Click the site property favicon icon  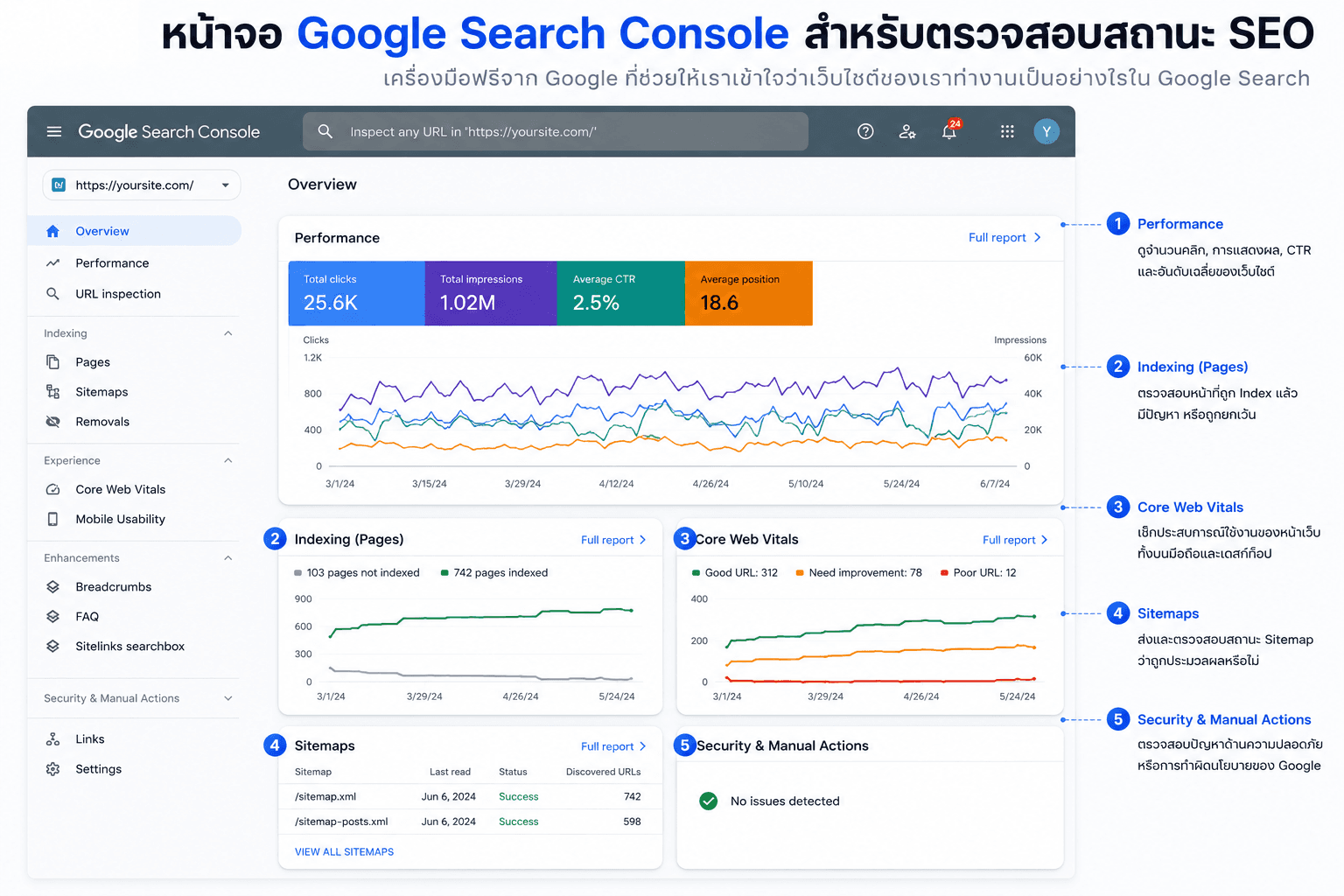(59, 185)
